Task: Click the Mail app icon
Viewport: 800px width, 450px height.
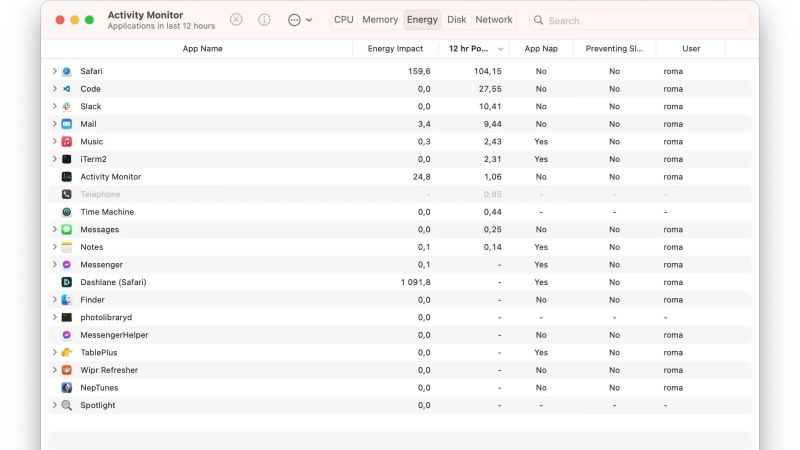Action: [67, 124]
